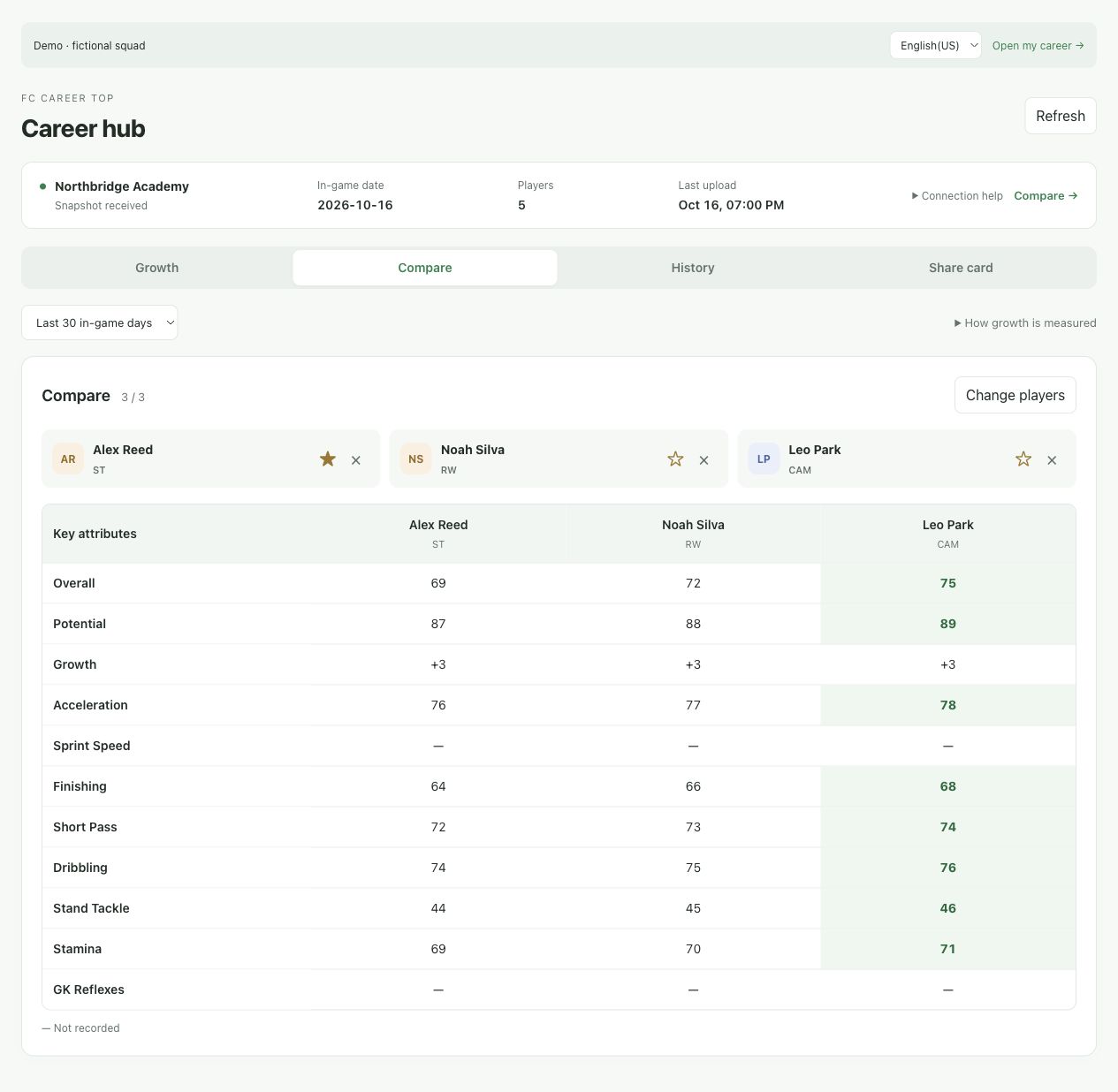Screen dimensions: 1118x1092
Task: Click the Compare link in the status card
Action: [x=1046, y=196]
